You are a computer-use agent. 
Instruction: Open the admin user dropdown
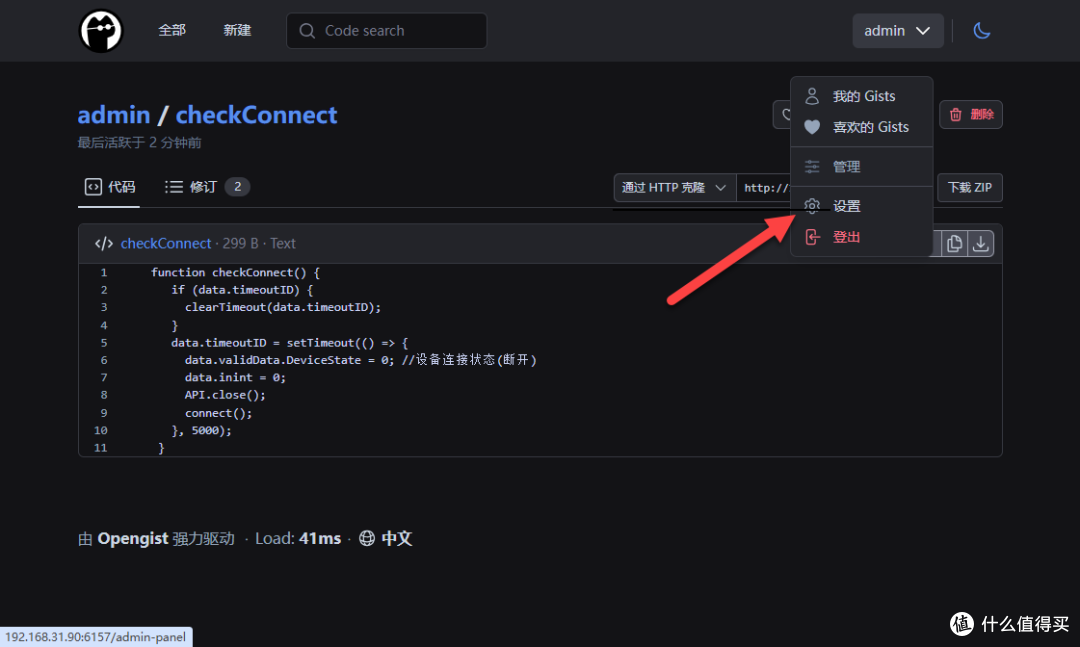tap(897, 31)
